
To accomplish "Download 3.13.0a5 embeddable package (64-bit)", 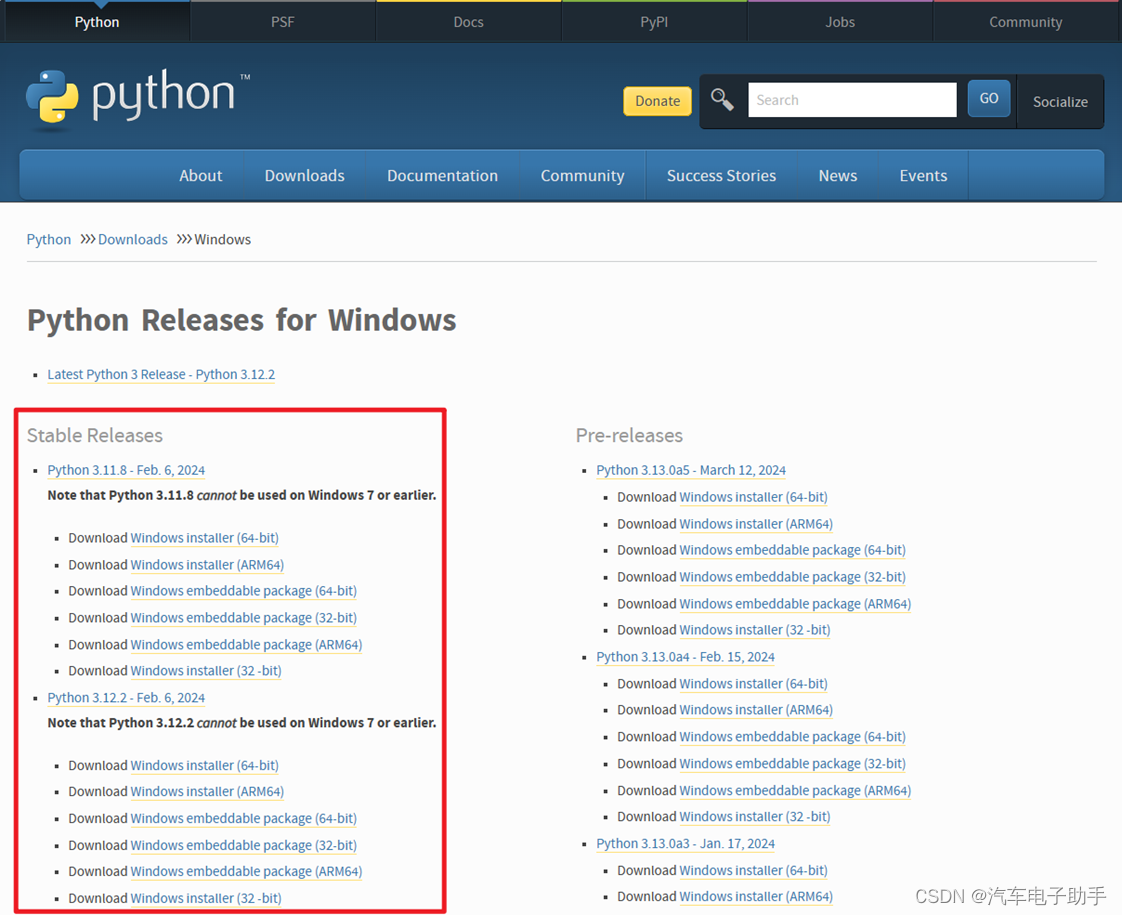I will click(792, 550).
